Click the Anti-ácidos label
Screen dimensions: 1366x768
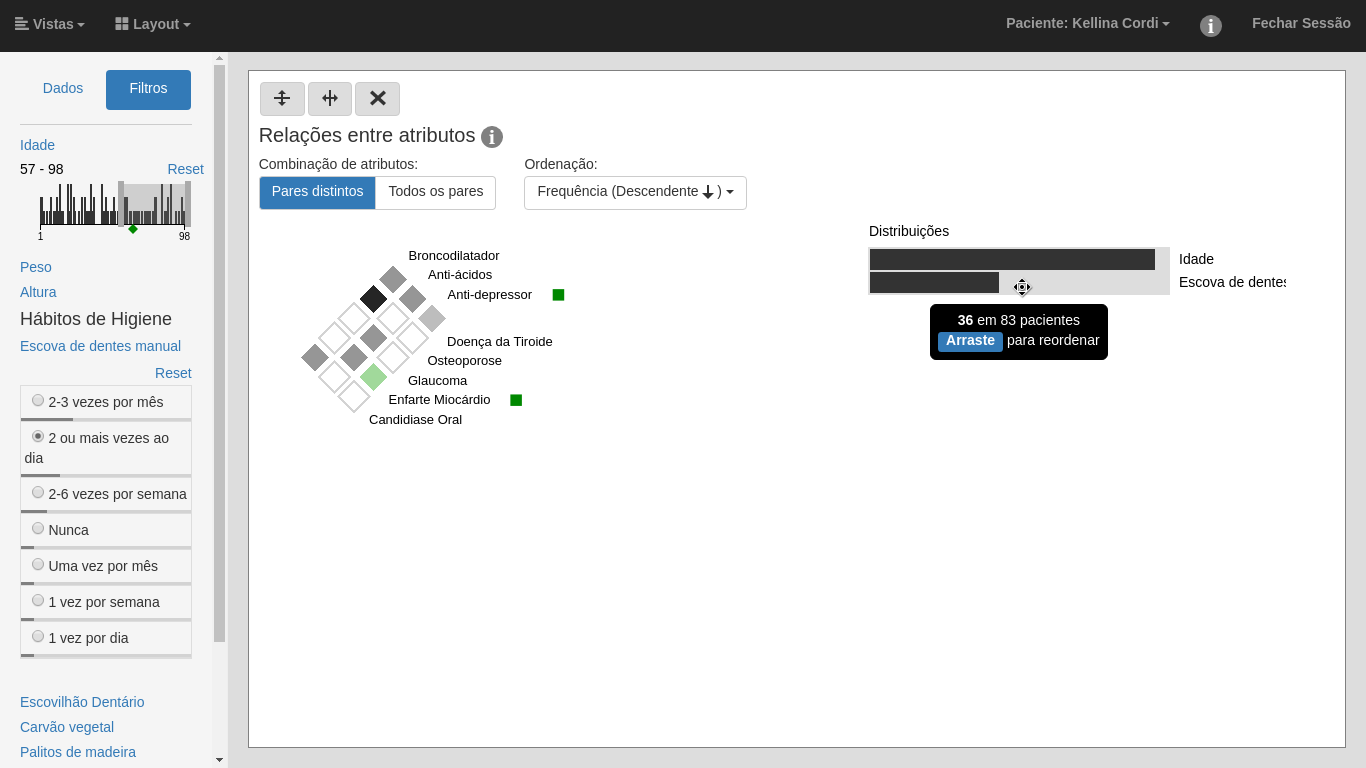point(460,275)
